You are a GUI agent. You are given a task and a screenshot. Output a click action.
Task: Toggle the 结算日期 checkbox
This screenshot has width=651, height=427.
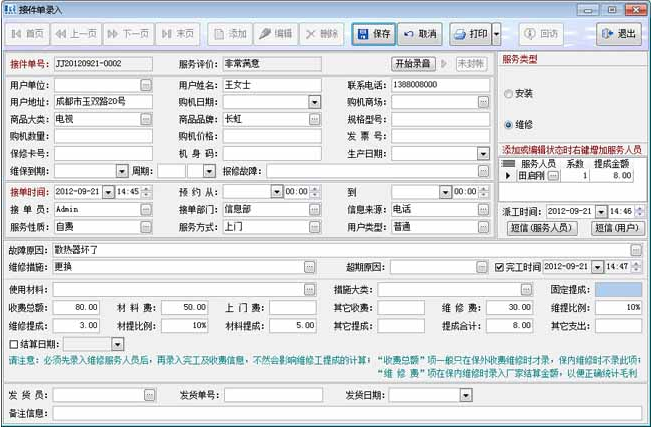(14, 344)
